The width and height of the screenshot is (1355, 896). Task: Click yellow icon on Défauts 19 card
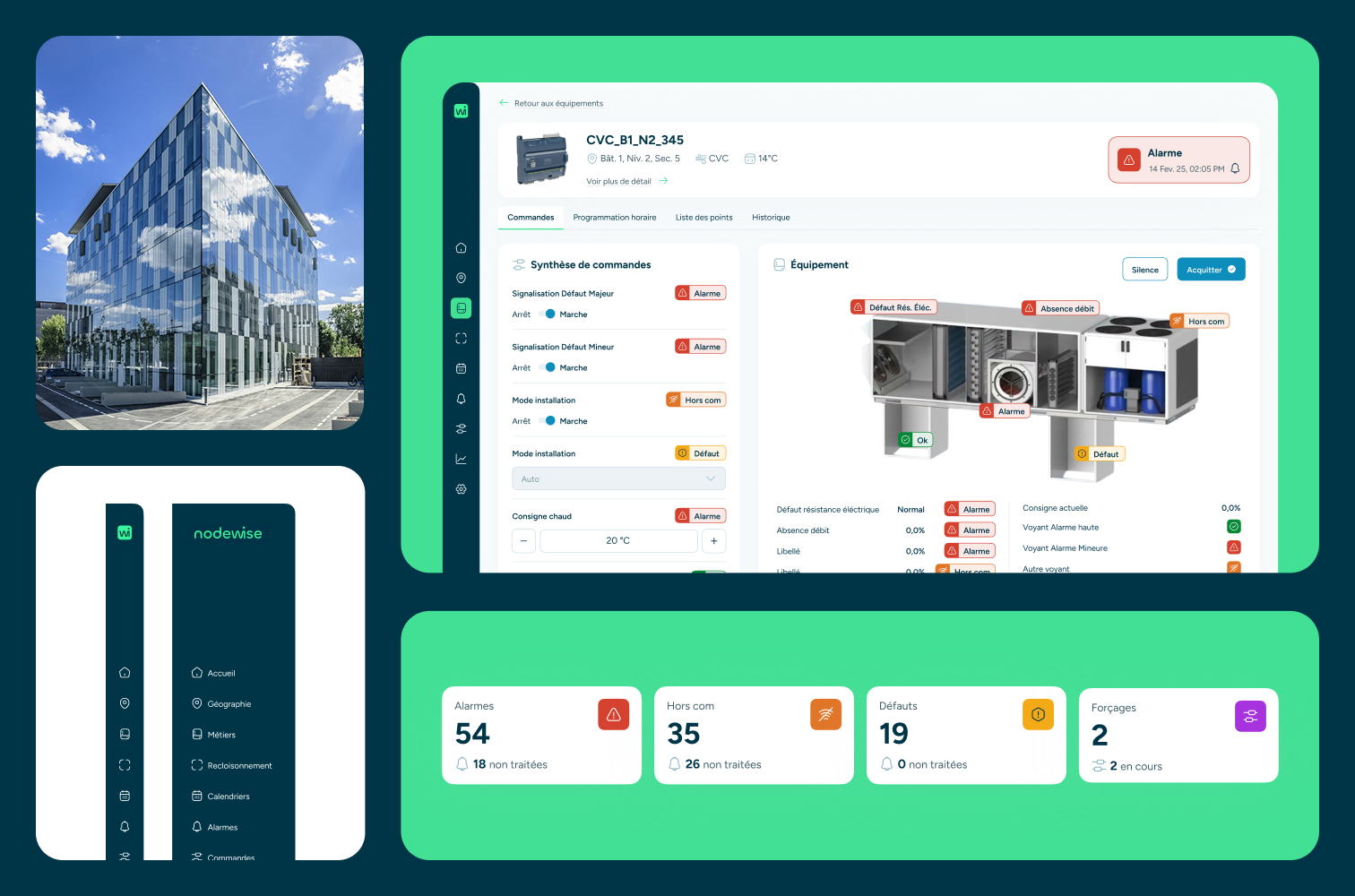pos(1038,714)
